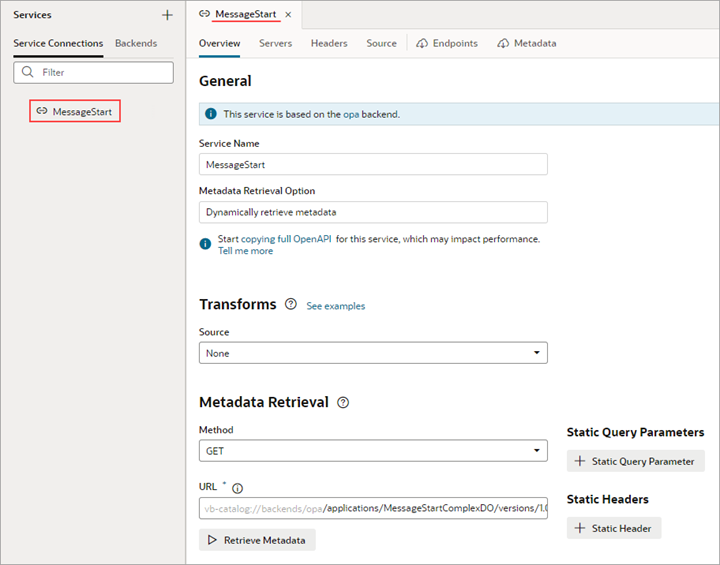Open the Endpoints tab

pyautogui.click(x=447, y=43)
